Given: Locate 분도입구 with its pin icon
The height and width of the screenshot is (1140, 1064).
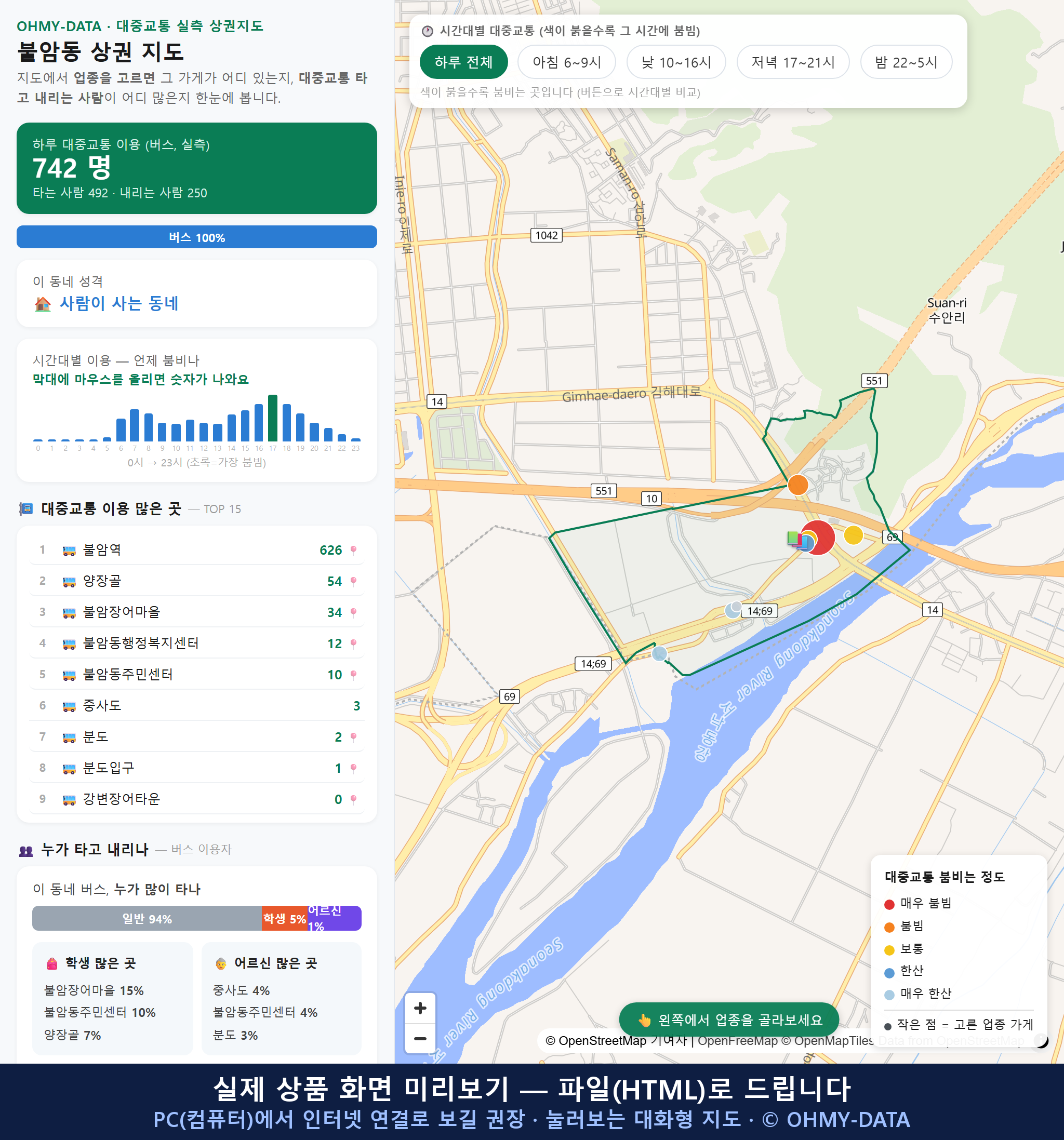Looking at the screenshot, I should tap(353, 769).
